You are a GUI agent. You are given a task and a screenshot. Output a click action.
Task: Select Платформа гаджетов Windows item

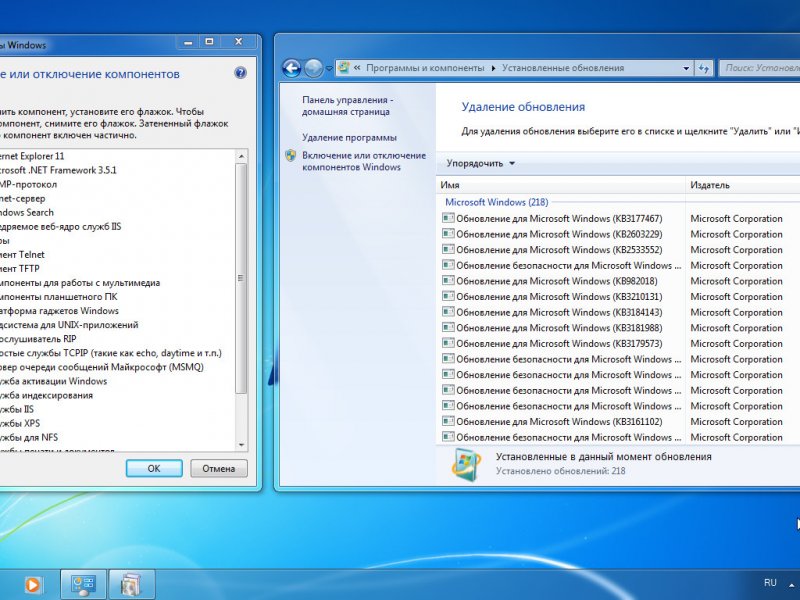[x=59, y=311]
